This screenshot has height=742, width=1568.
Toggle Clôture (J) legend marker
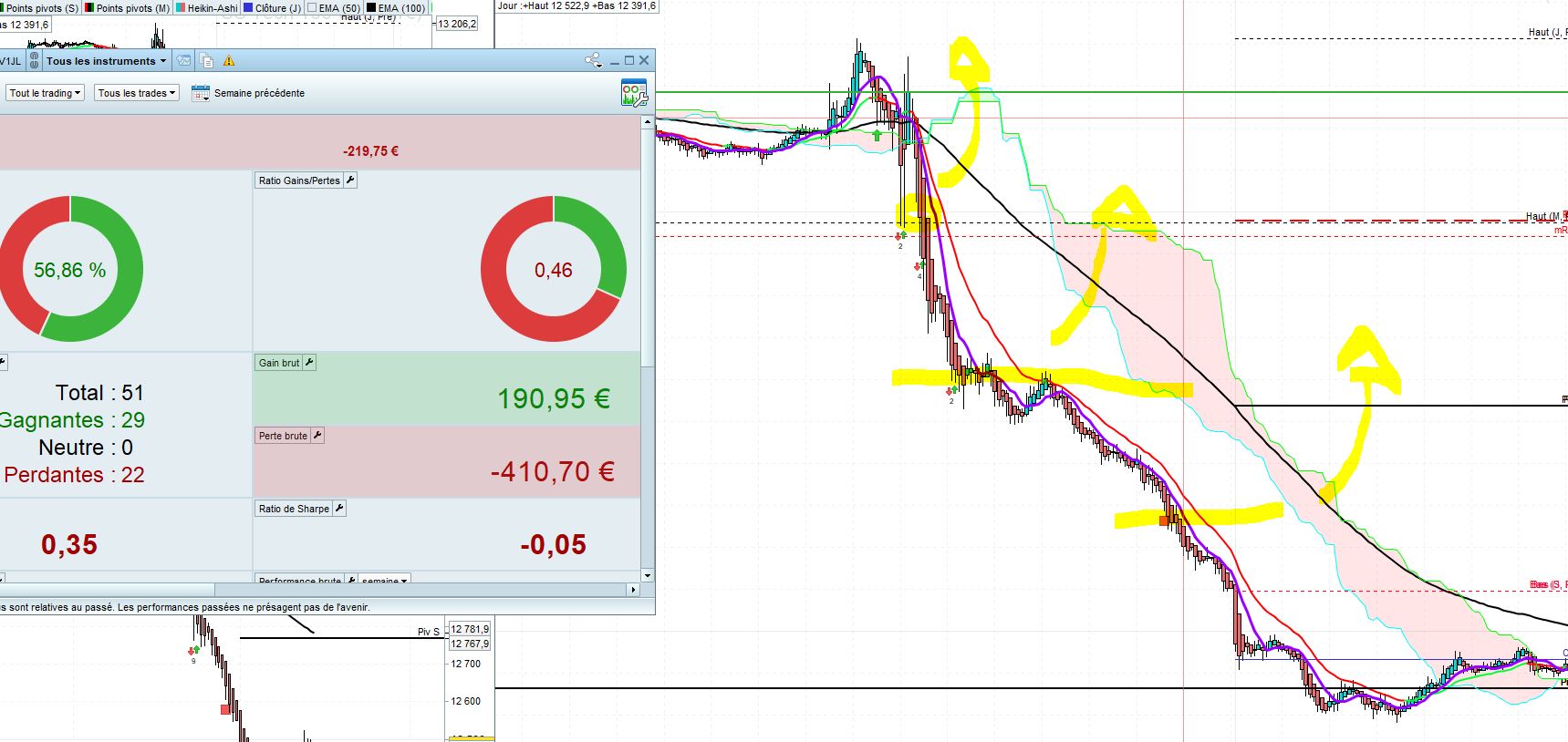[x=248, y=8]
